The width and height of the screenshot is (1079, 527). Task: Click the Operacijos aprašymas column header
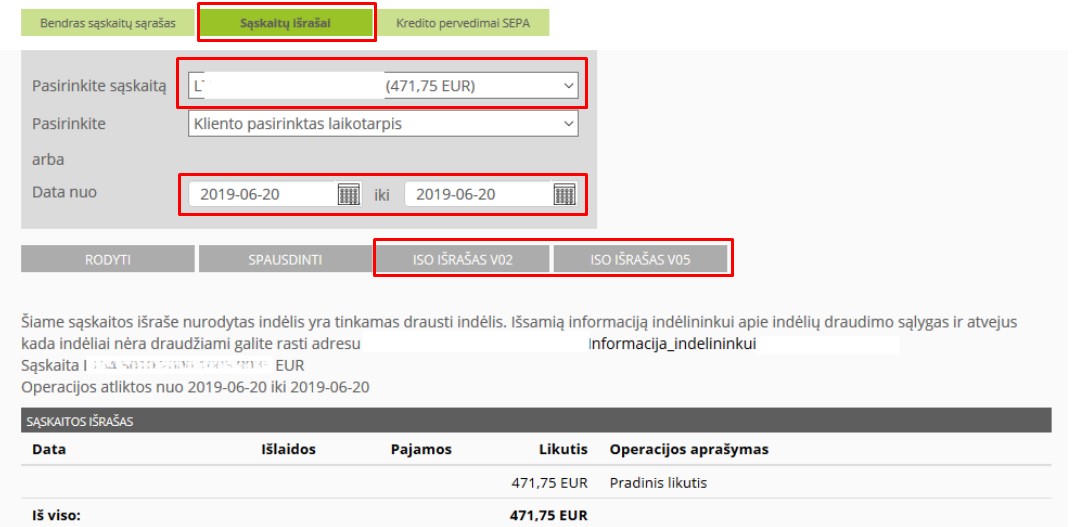pyautogui.click(x=688, y=450)
